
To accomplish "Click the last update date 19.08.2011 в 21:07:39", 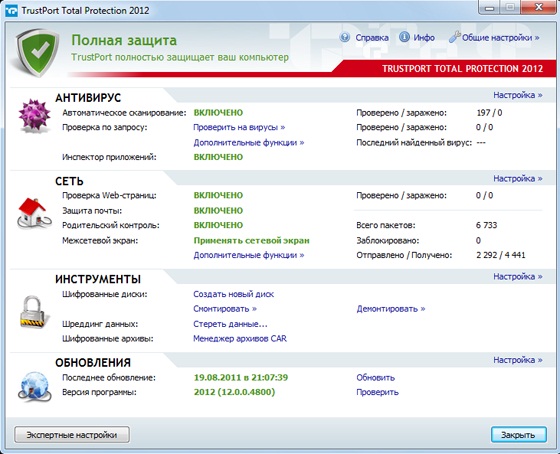I will coord(241,378).
